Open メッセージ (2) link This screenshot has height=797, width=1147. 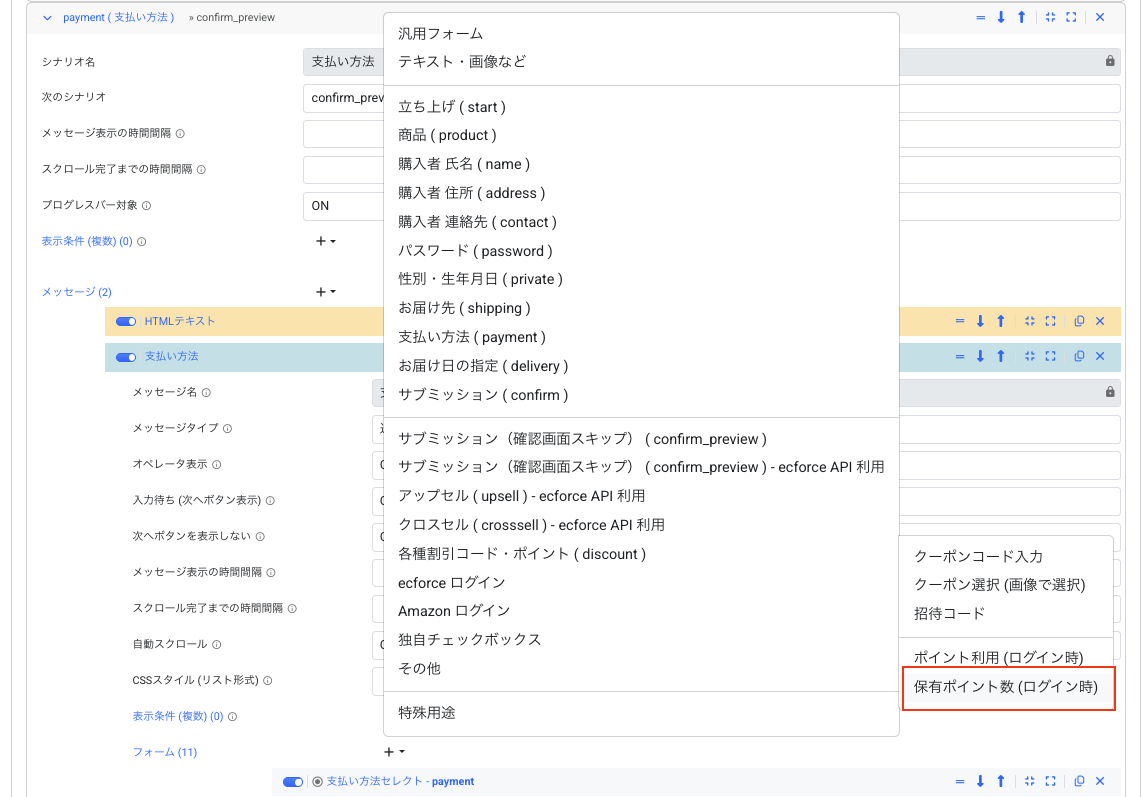77,292
